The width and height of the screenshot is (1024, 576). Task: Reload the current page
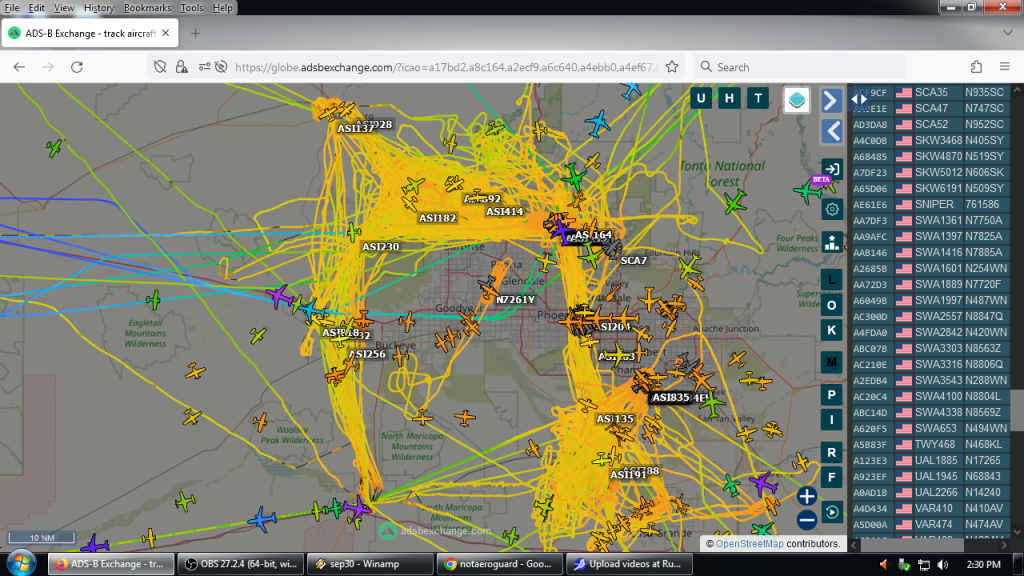[x=77, y=67]
